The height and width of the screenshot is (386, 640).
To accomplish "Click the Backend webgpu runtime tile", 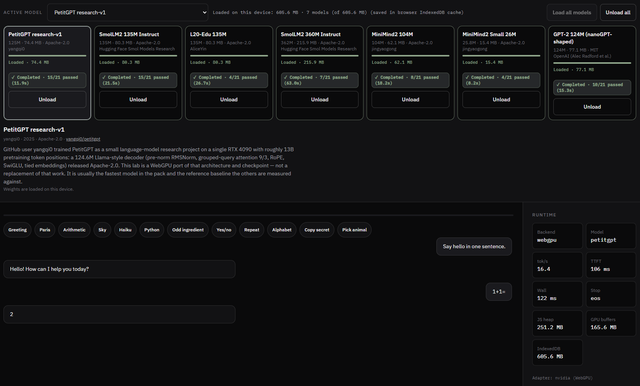I will pyautogui.click(x=557, y=236).
